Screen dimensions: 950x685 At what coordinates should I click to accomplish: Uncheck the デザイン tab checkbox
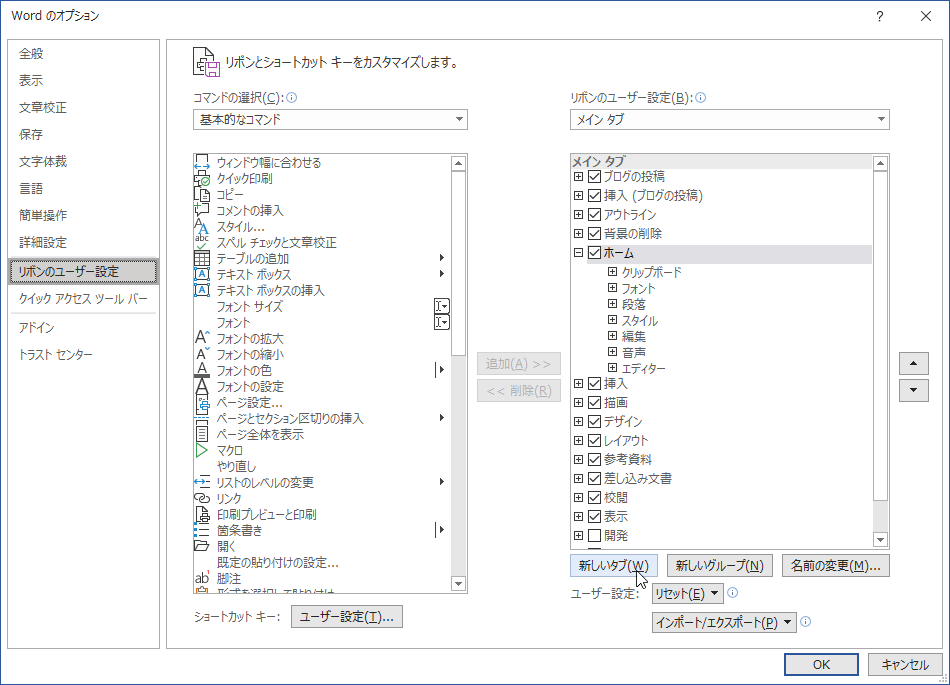(594, 422)
